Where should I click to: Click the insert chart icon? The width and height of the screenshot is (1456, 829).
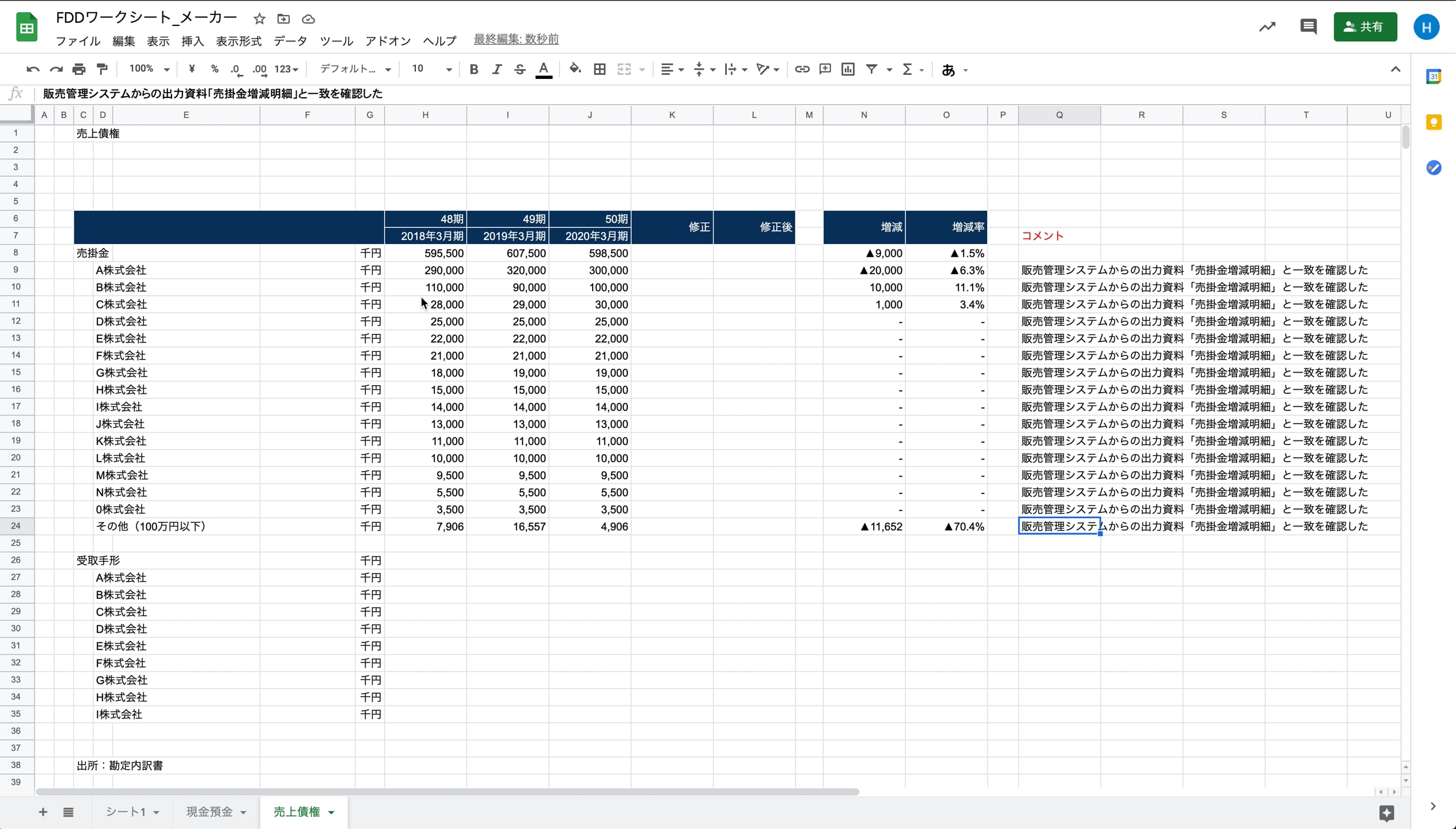click(x=848, y=70)
